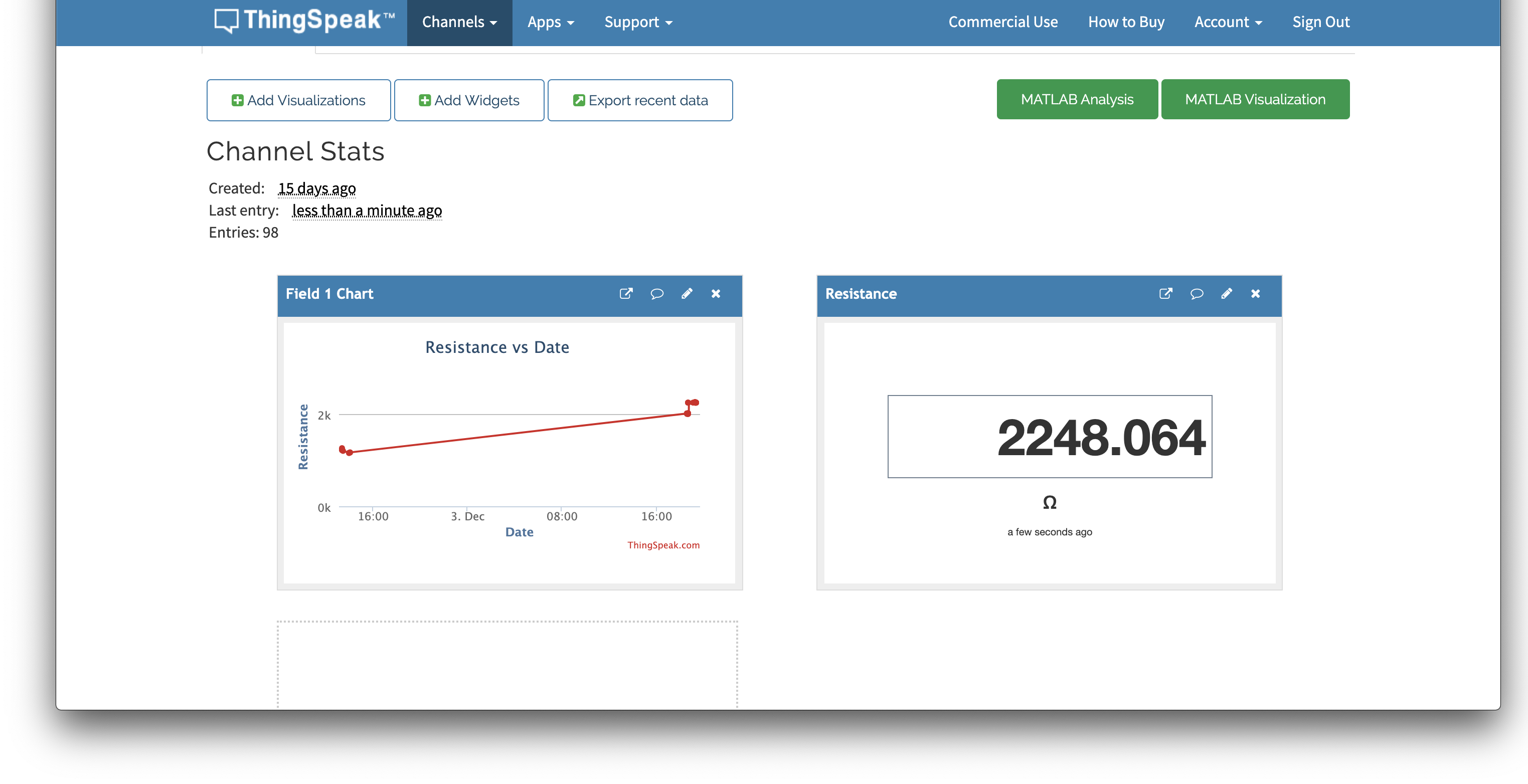Click the Add Widgets plus icon

click(424, 99)
